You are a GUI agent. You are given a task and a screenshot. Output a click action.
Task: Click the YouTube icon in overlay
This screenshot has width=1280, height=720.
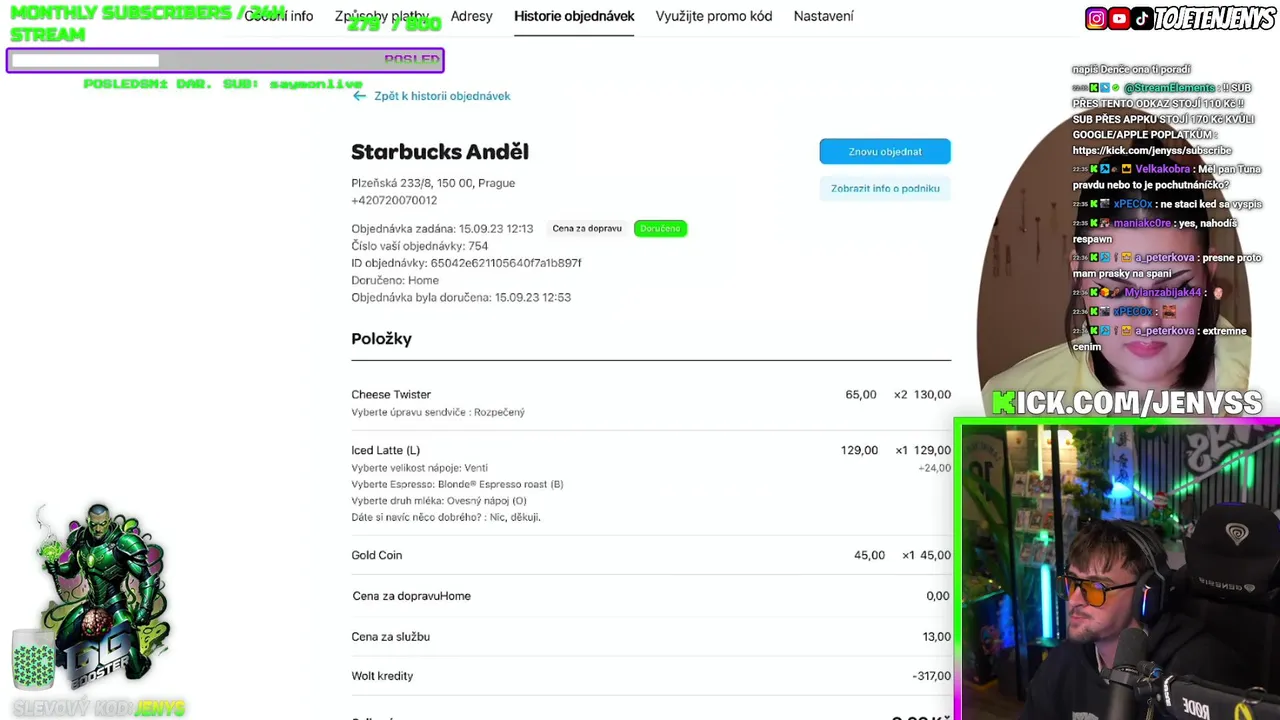pos(1119,18)
